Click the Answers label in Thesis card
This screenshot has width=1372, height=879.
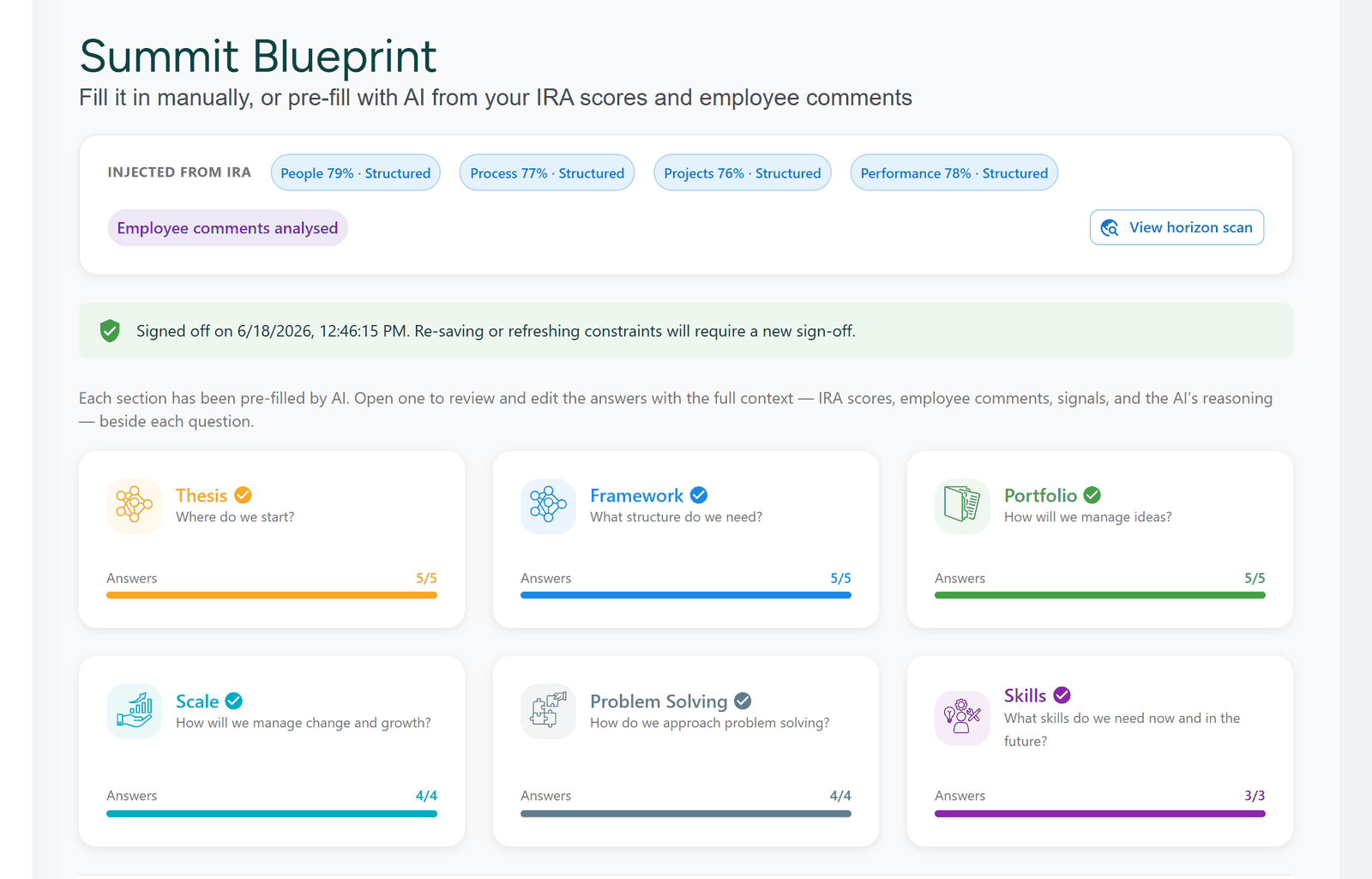point(131,578)
